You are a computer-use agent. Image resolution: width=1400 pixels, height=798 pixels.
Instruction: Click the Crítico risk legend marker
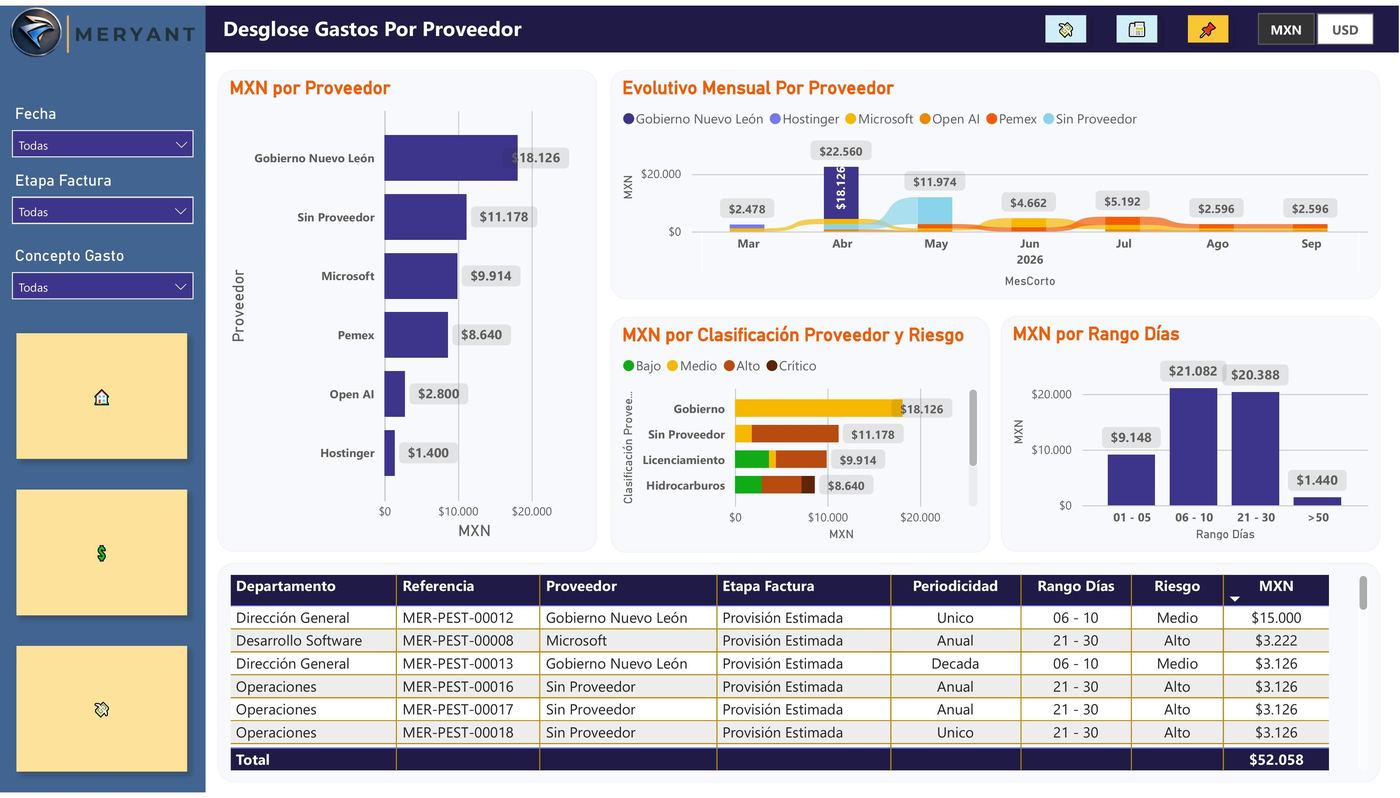pos(772,366)
